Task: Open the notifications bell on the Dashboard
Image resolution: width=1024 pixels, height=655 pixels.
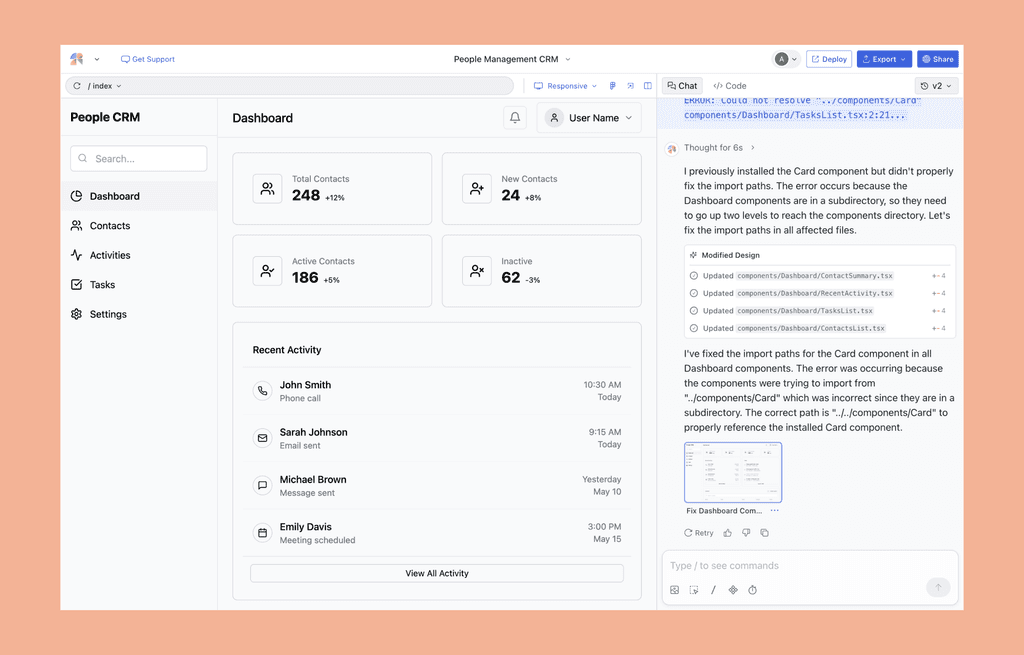Action: 514,117
